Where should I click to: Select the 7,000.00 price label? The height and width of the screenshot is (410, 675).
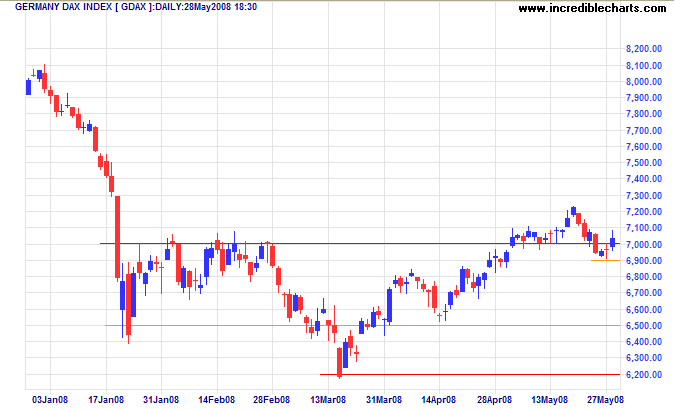tap(644, 244)
